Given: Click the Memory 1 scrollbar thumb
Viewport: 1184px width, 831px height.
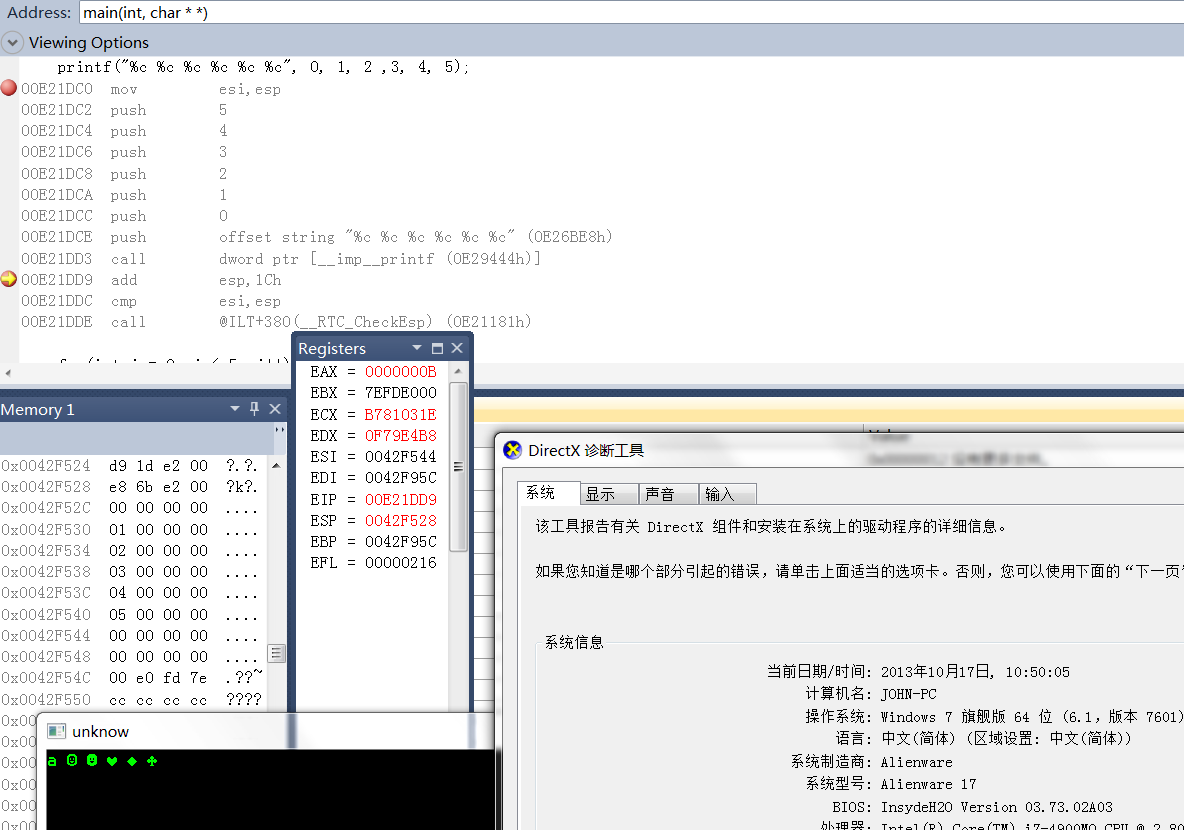Looking at the screenshot, I should [276, 654].
